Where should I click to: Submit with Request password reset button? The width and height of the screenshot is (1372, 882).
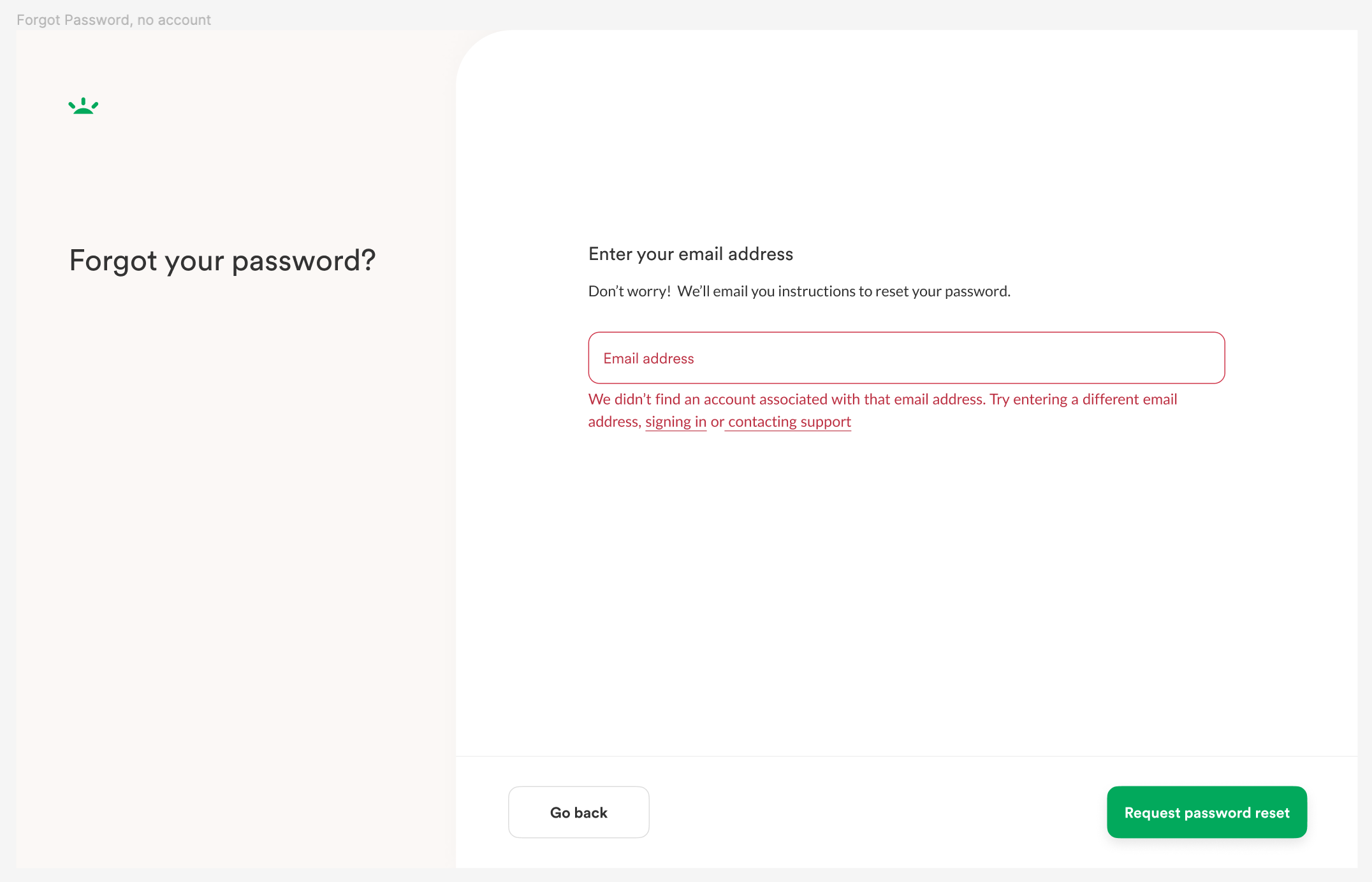pos(1207,812)
